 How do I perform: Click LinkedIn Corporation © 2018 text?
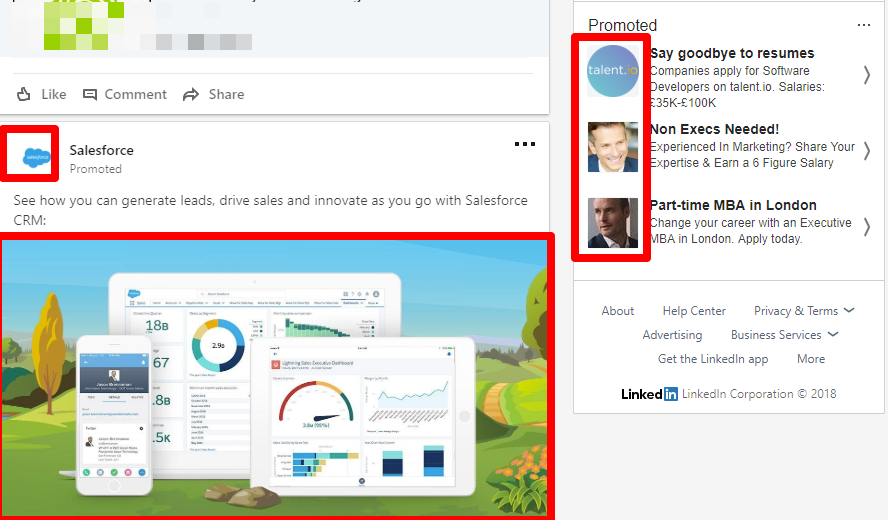click(x=759, y=394)
